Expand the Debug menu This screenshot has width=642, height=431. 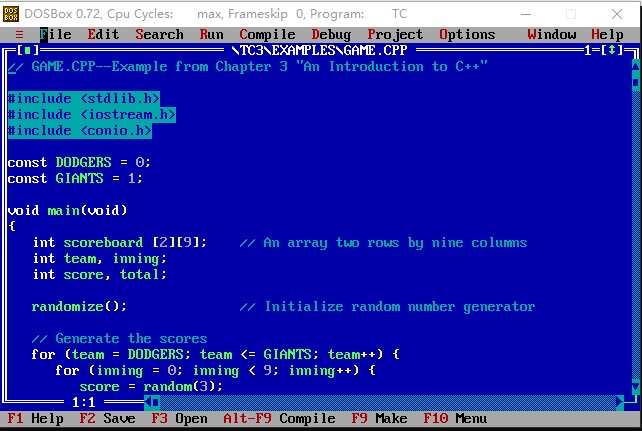(x=331, y=34)
